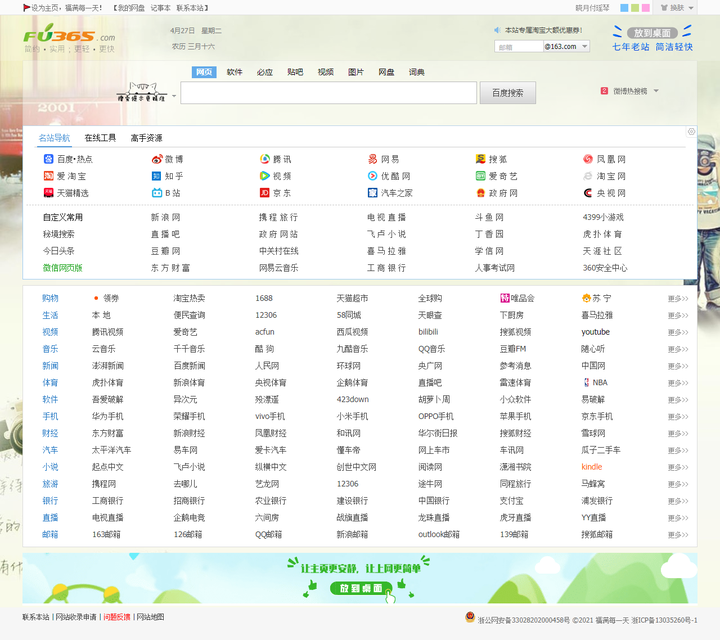Click the 唯品会 pink 特 icon

tap(505, 298)
